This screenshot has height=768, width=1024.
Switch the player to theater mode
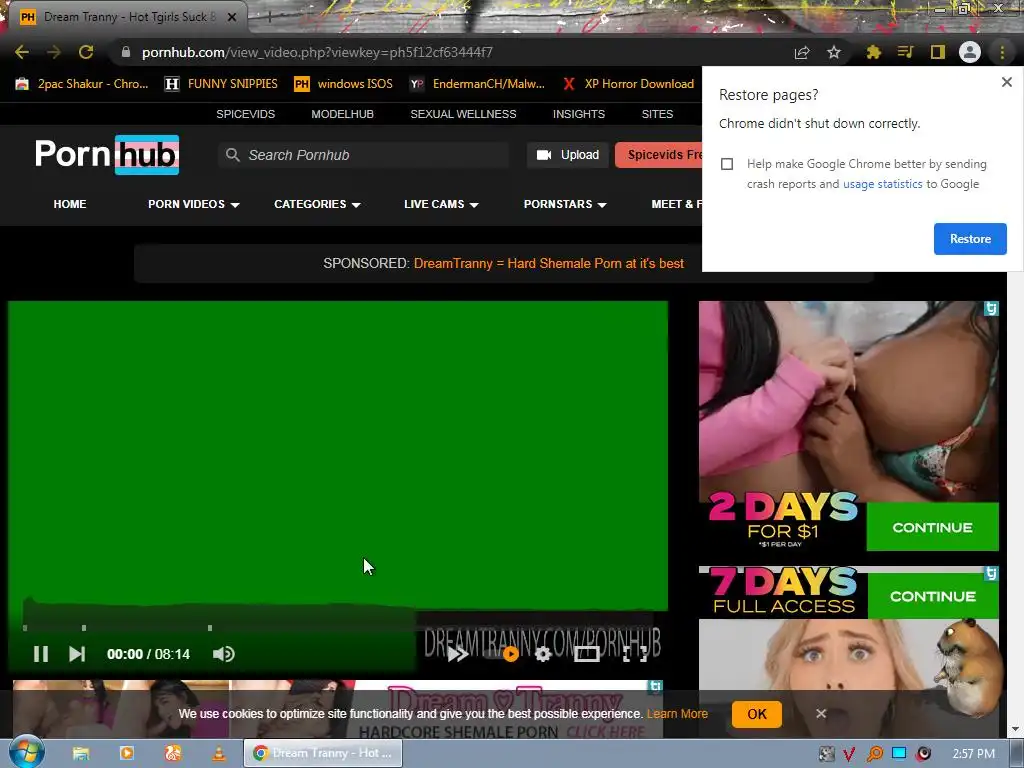pos(586,654)
